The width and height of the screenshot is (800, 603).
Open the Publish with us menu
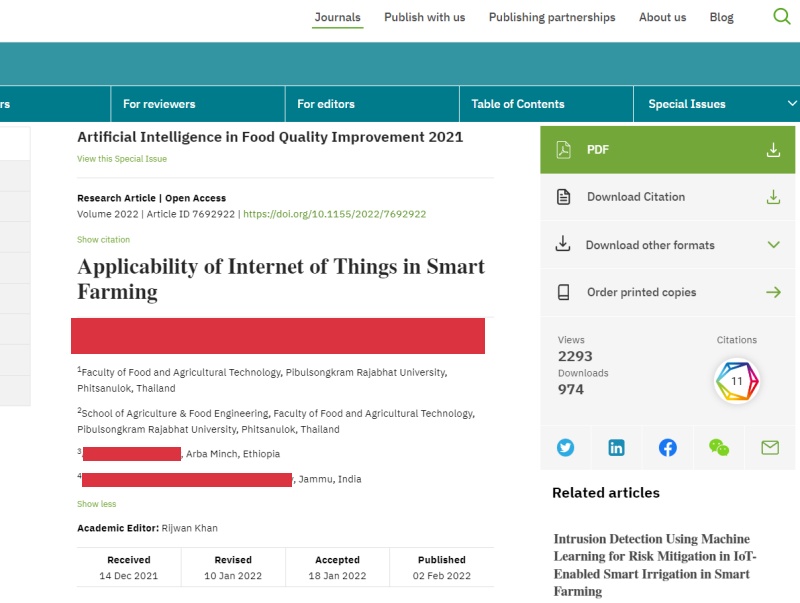pyautogui.click(x=424, y=17)
